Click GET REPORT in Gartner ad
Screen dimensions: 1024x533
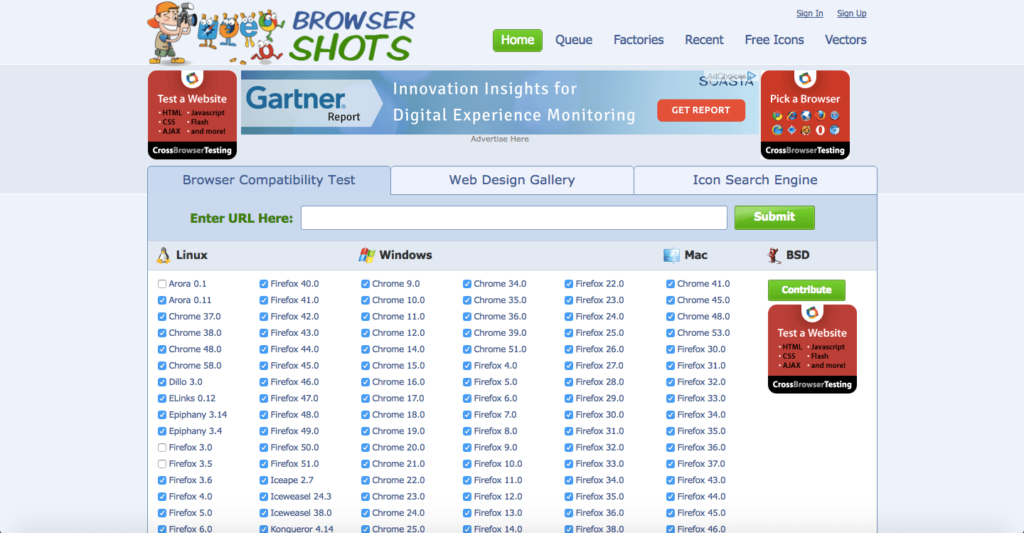700,110
